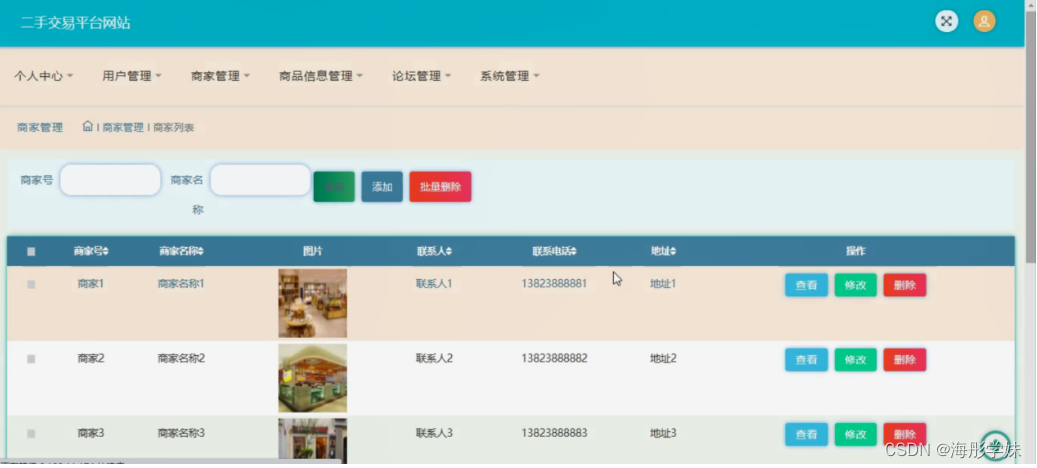Click 商家管理 in the breadcrumb trail
The image size is (1037, 468).
point(123,128)
